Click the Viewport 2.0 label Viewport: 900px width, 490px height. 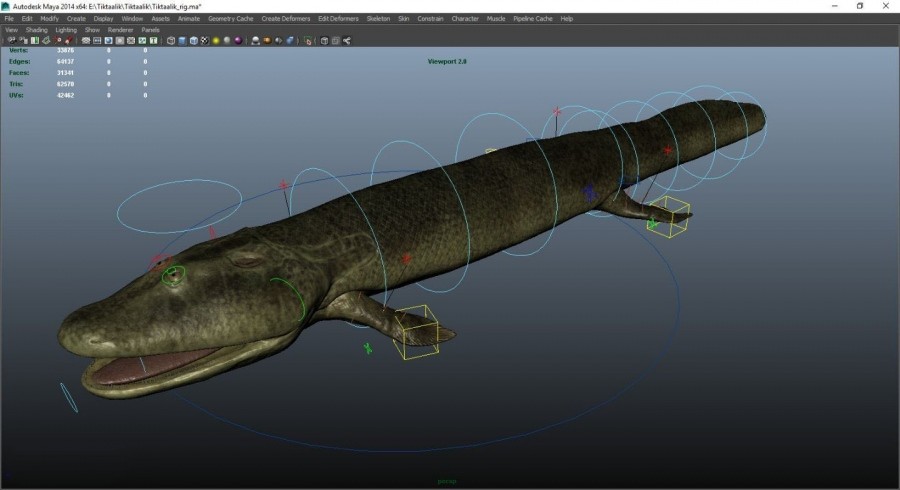coord(447,61)
